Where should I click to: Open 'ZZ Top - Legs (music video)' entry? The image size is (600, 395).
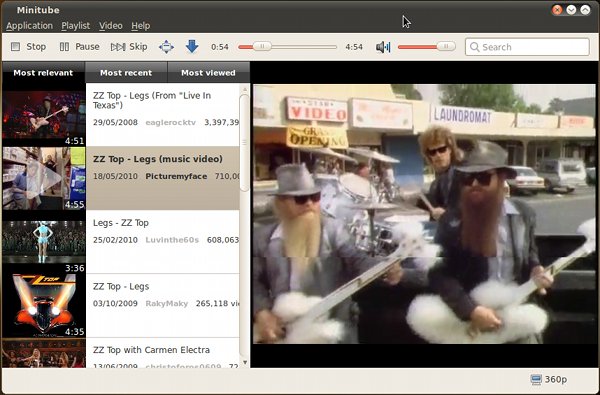pos(163,178)
